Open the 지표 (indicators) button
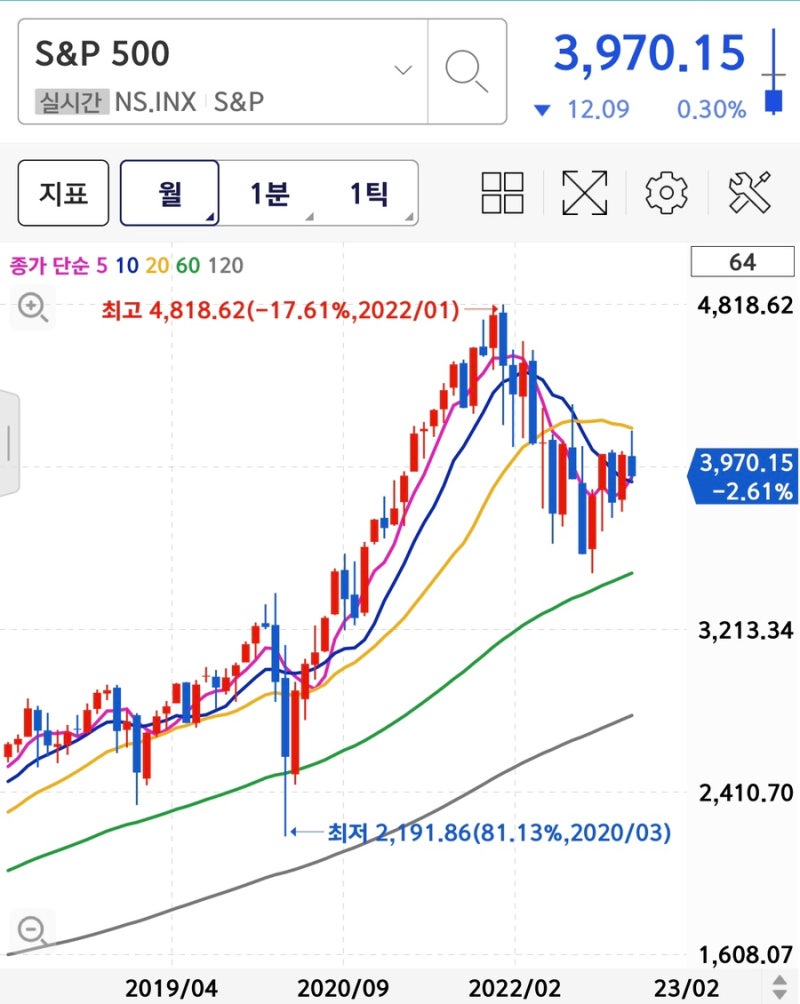 (x=63, y=193)
